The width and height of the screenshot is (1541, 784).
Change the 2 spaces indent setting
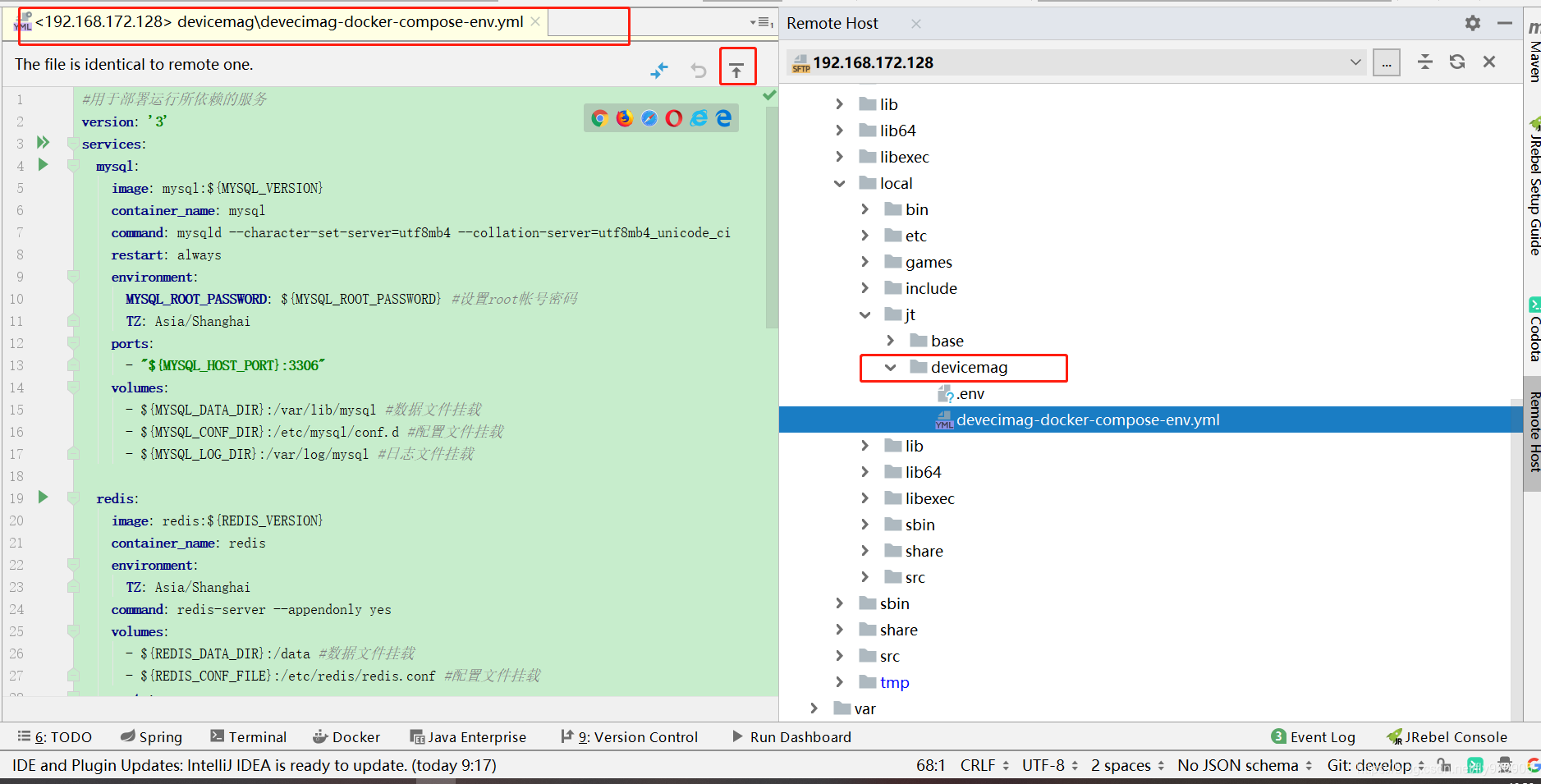[1128, 765]
